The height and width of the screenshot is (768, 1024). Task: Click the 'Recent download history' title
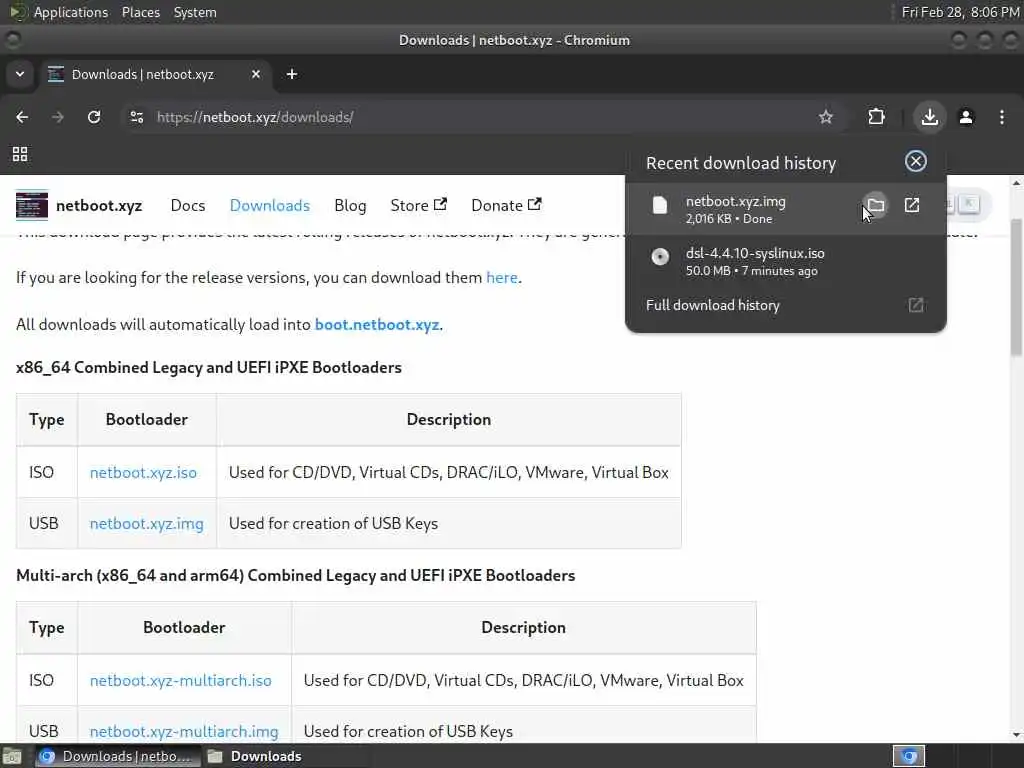point(741,163)
